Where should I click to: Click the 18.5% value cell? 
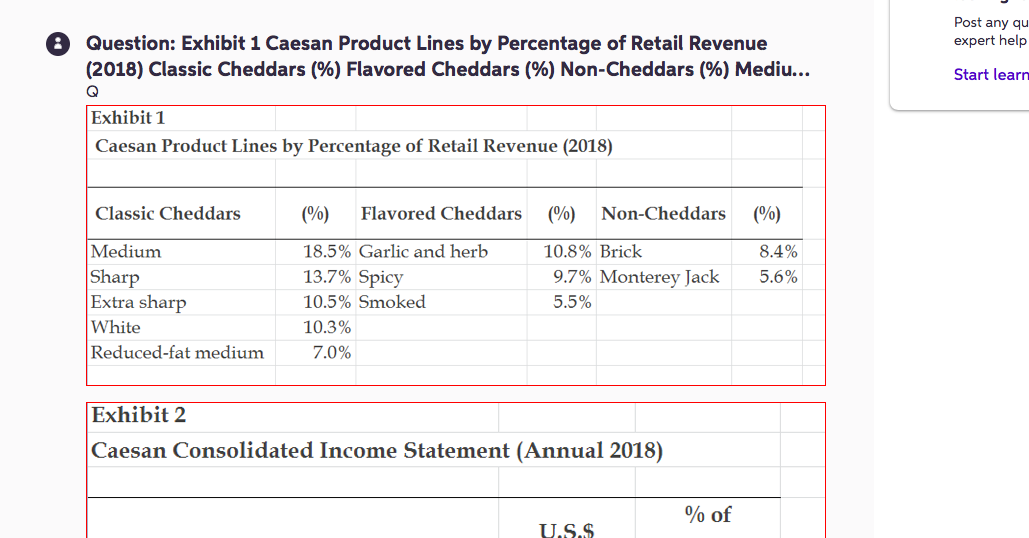327,252
